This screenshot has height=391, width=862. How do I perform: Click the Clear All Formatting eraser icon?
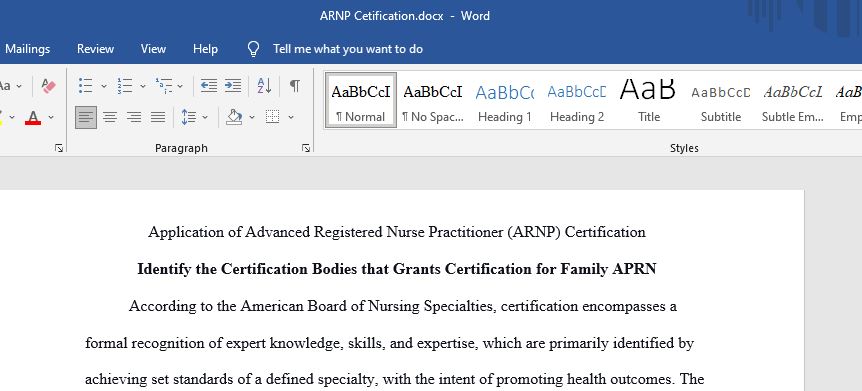(x=48, y=86)
